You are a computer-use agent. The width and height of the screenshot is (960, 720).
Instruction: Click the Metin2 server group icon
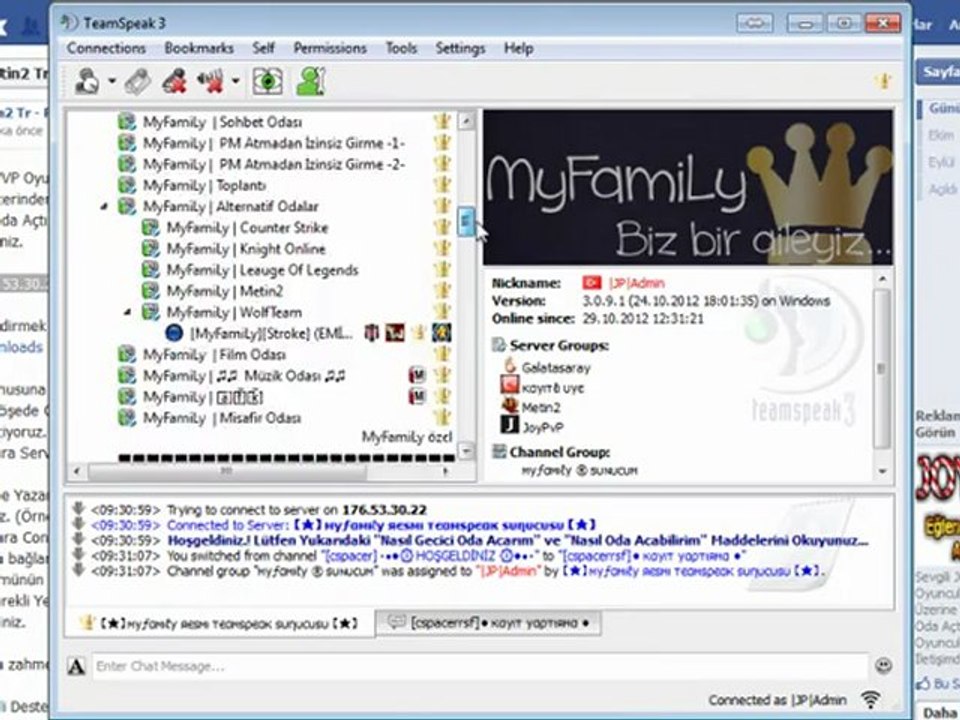(x=510, y=405)
